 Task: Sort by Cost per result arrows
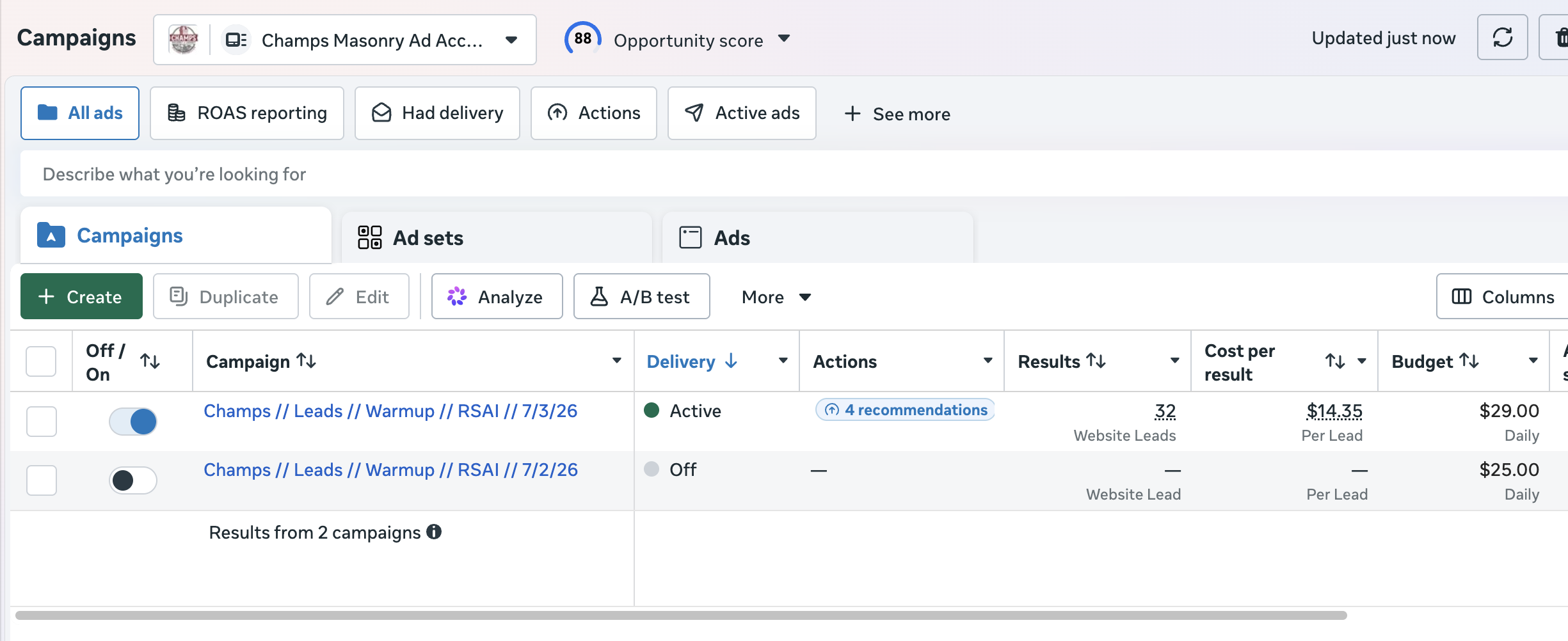(1335, 361)
